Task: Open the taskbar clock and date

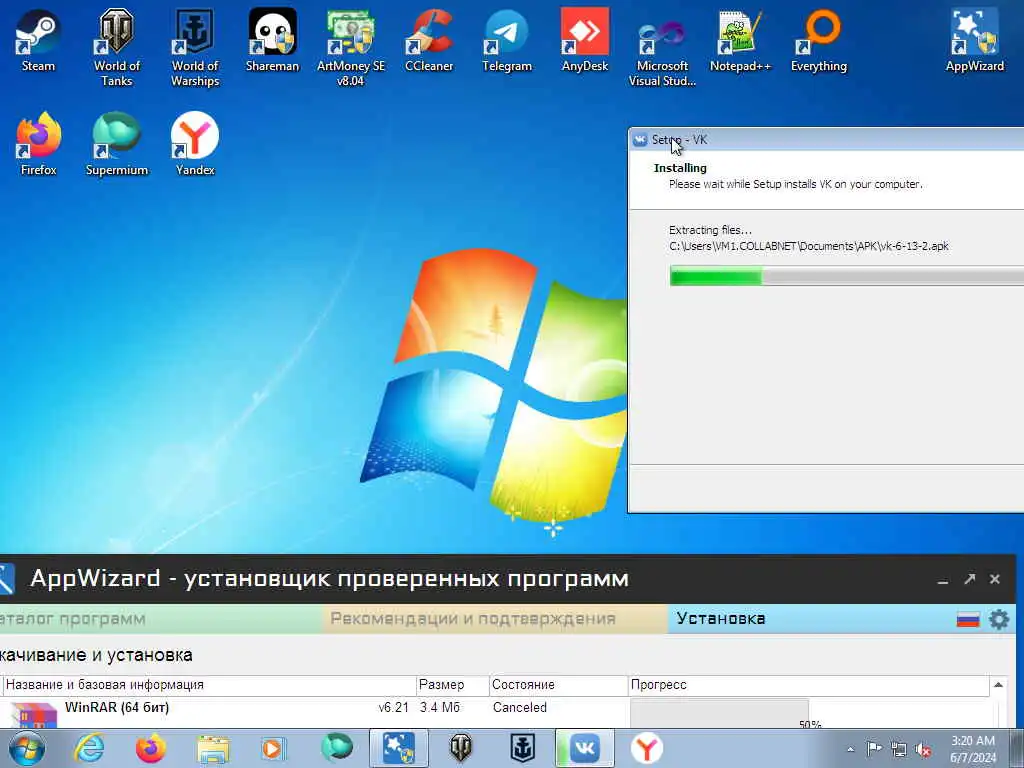Action: coord(973,749)
